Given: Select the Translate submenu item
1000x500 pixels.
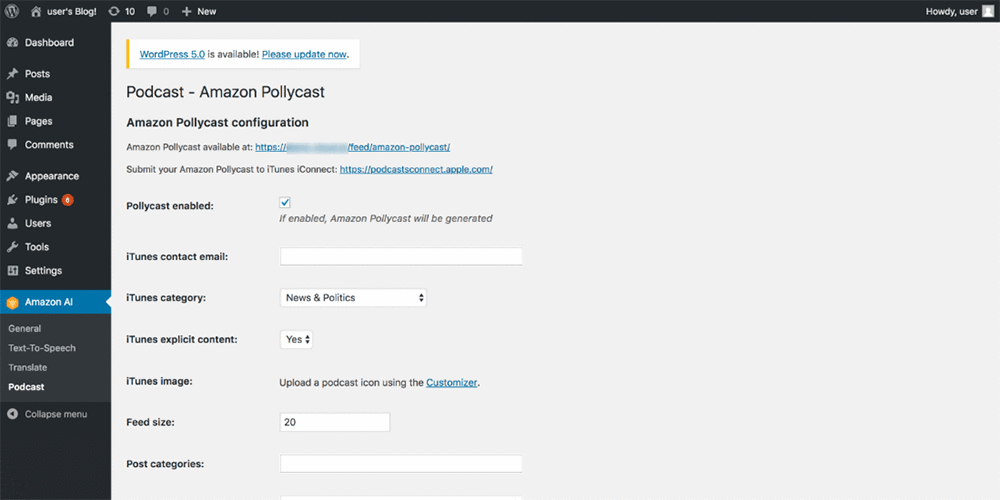Looking at the screenshot, I should click(x=27, y=367).
